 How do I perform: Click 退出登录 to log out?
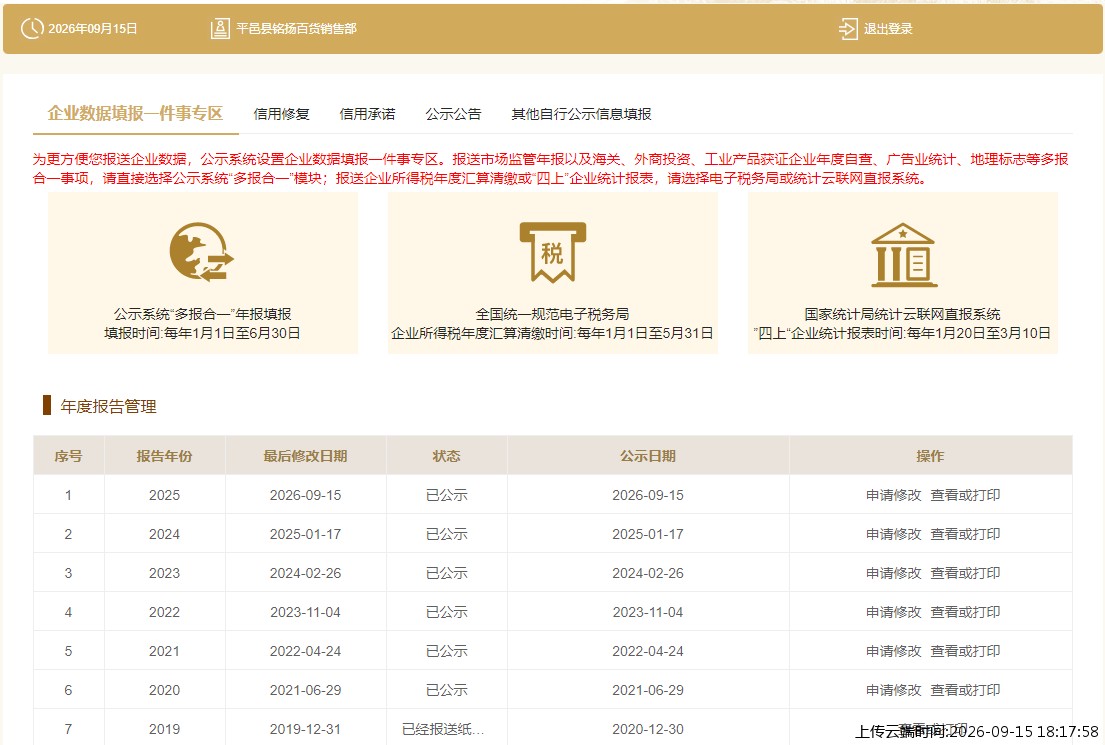pos(888,29)
